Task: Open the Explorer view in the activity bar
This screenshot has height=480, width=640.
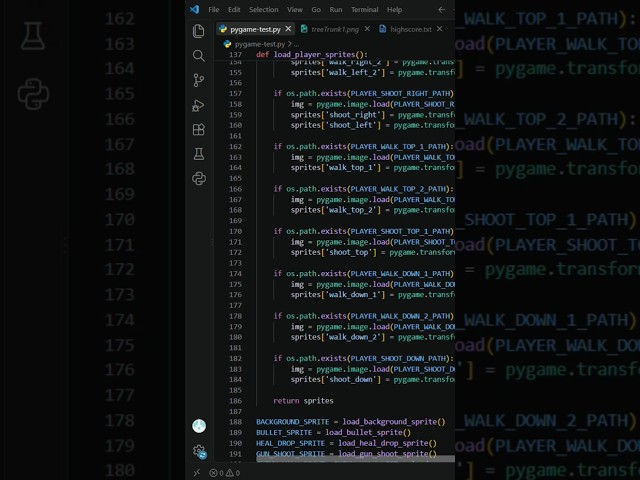Action: tap(198, 31)
